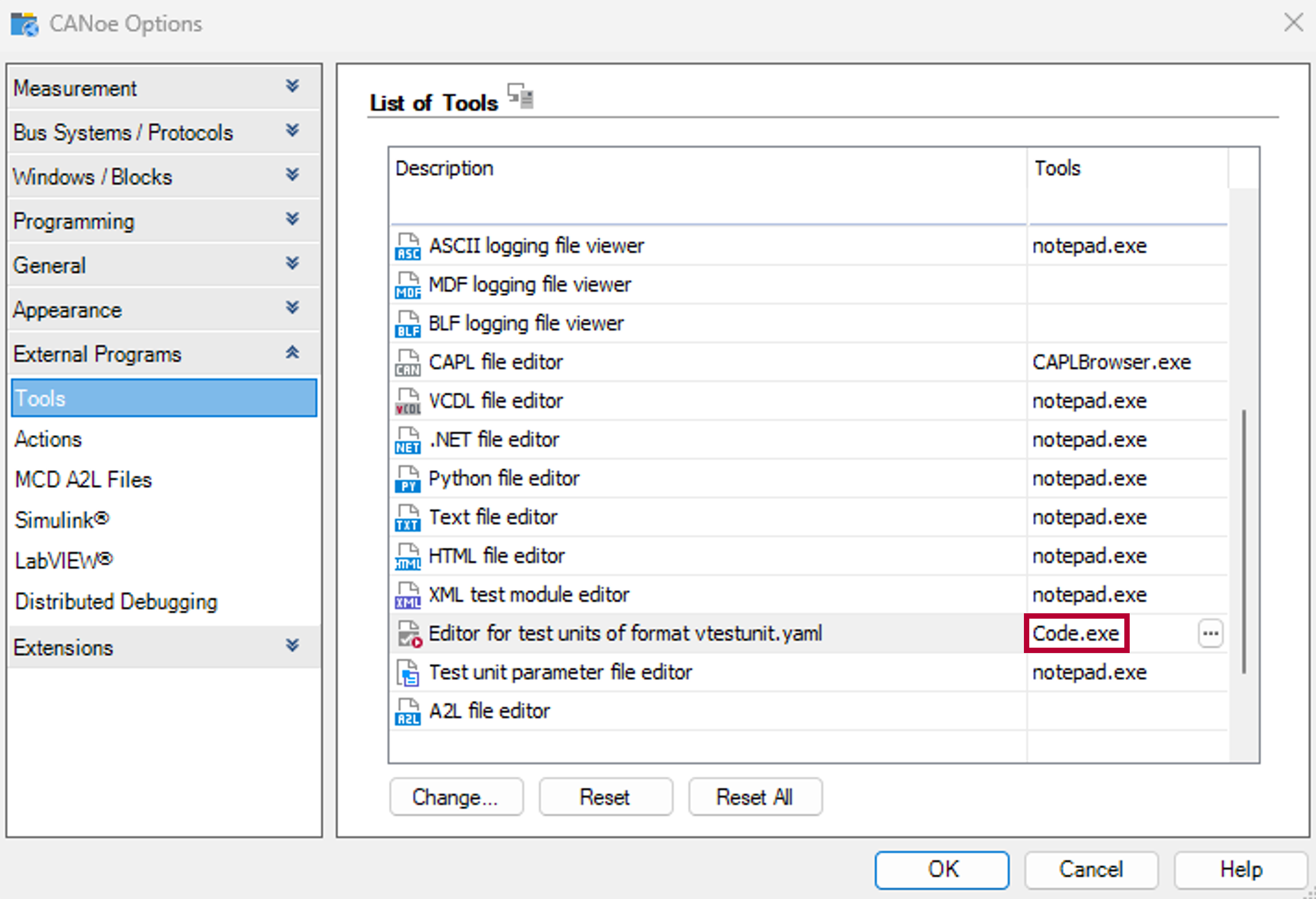Expand the Measurement section

coord(292,86)
